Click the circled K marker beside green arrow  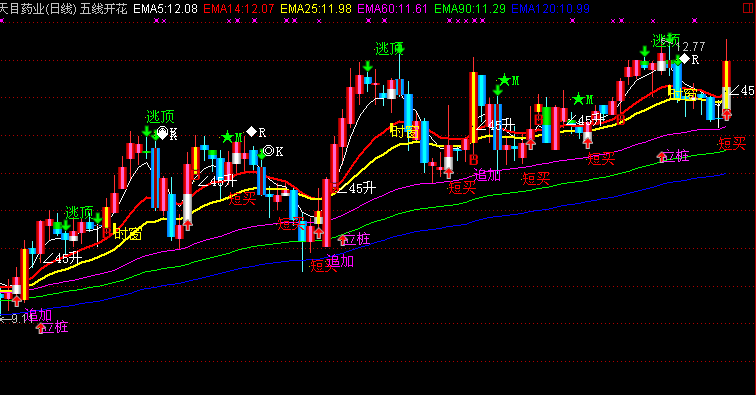tap(273, 151)
